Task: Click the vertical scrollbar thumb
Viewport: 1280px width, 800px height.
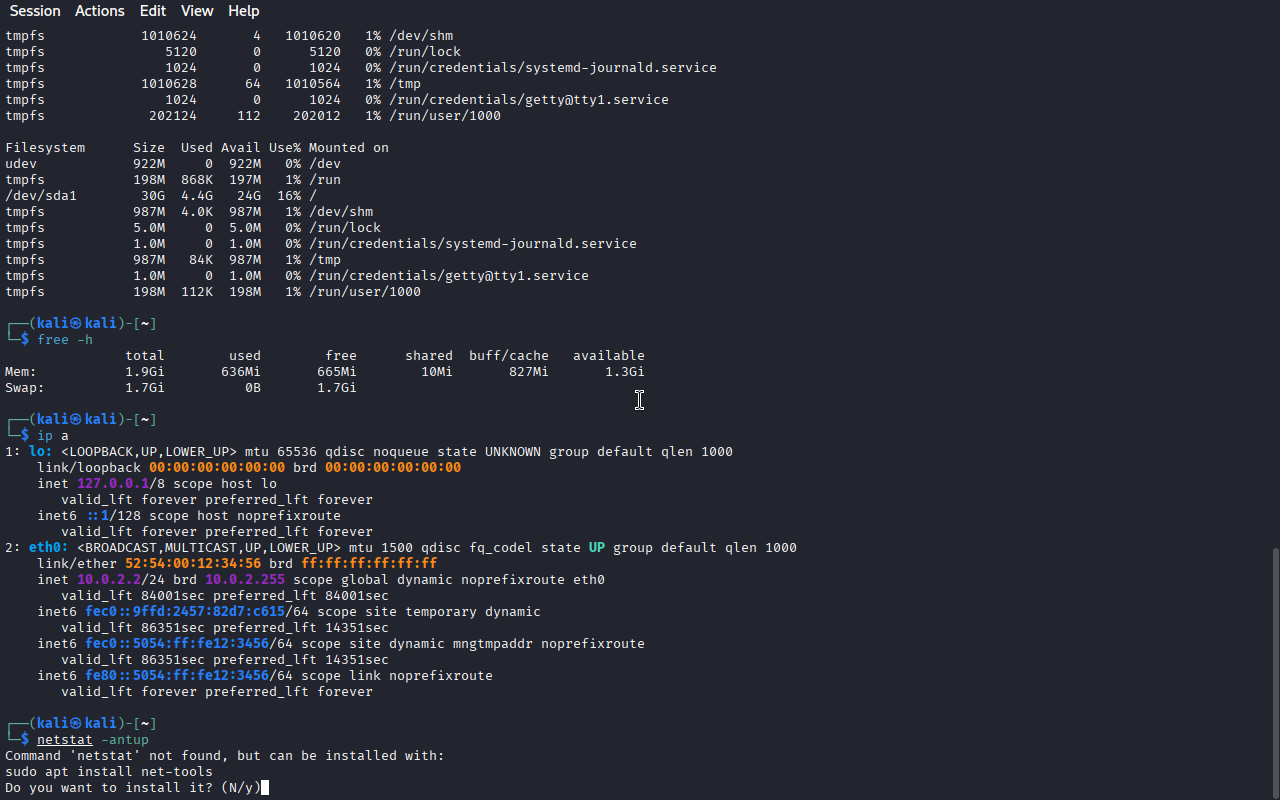Action: coord(1274,670)
